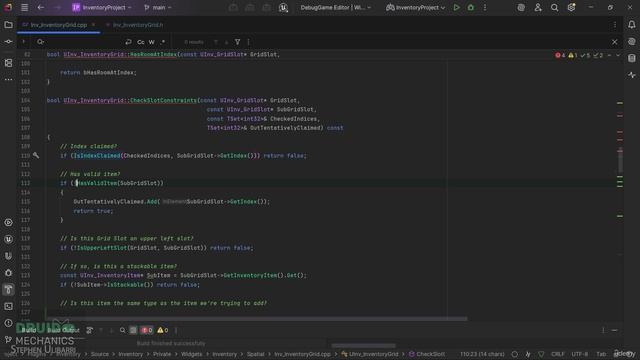
Task: Switch to Inv_InventoryGrid.h tab
Action: pyautogui.click(x=138, y=25)
